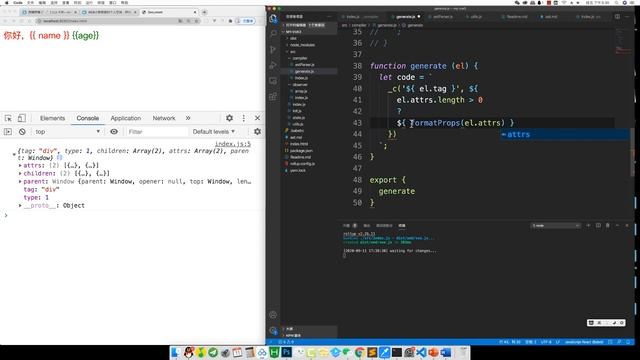
Task: Open VS Code Source Control icon
Action: pos(273,49)
